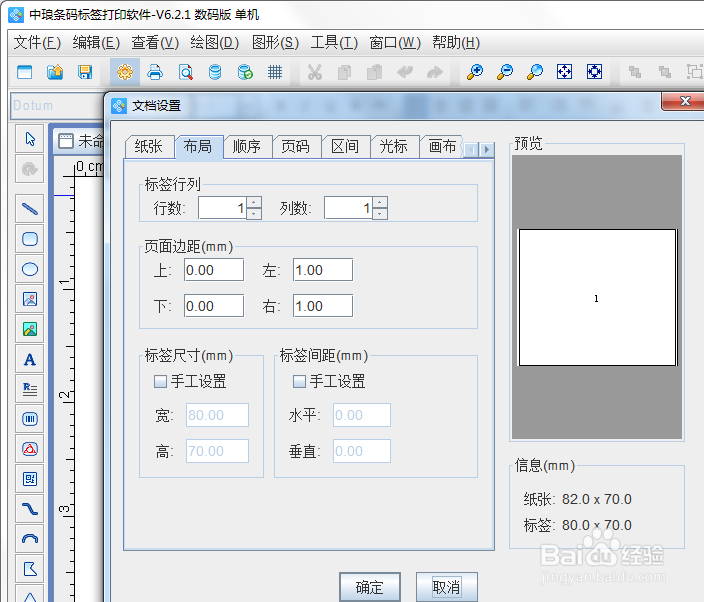Click the database settings cylinder icon
Image resolution: width=704 pixels, height=602 pixels.
coord(215,72)
